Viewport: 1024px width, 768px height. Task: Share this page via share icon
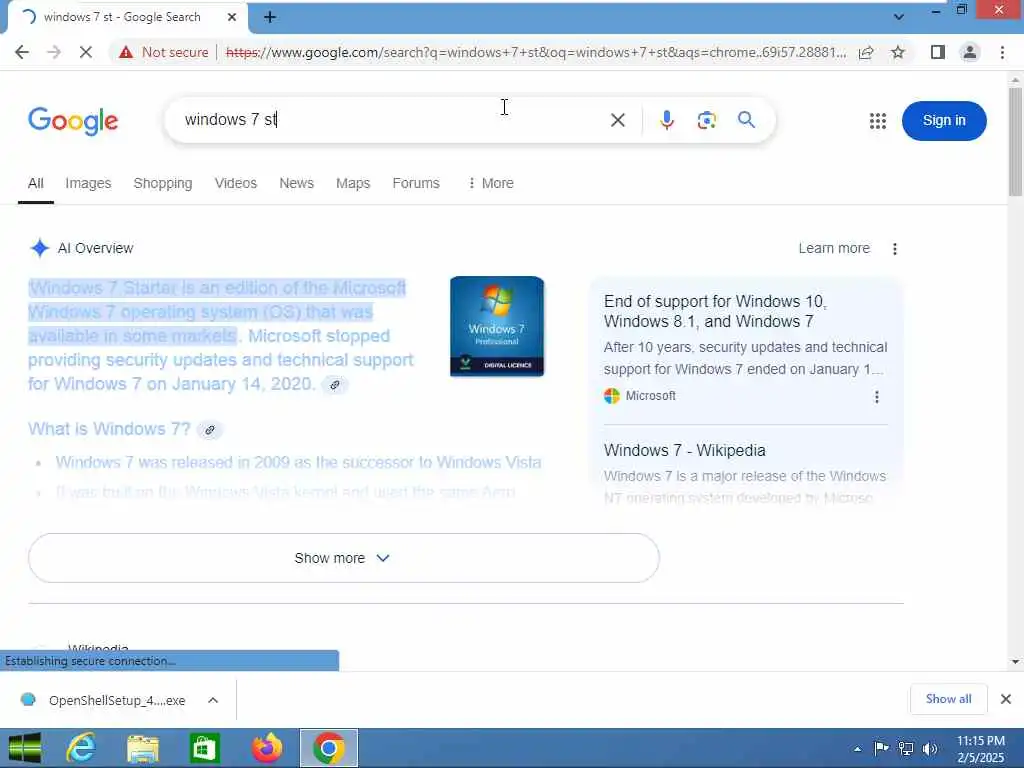coord(866,52)
